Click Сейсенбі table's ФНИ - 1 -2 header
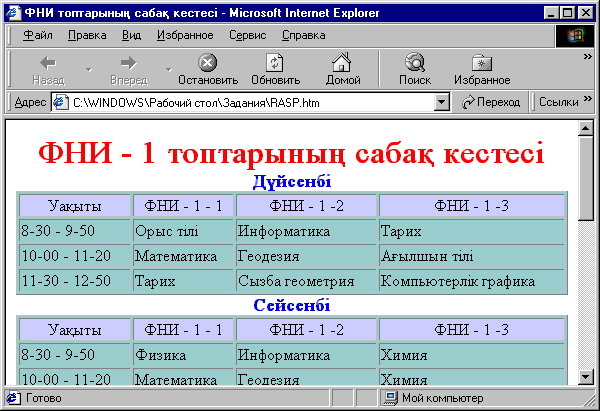Viewport: 600px width, 411px height. (x=307, y=330)
